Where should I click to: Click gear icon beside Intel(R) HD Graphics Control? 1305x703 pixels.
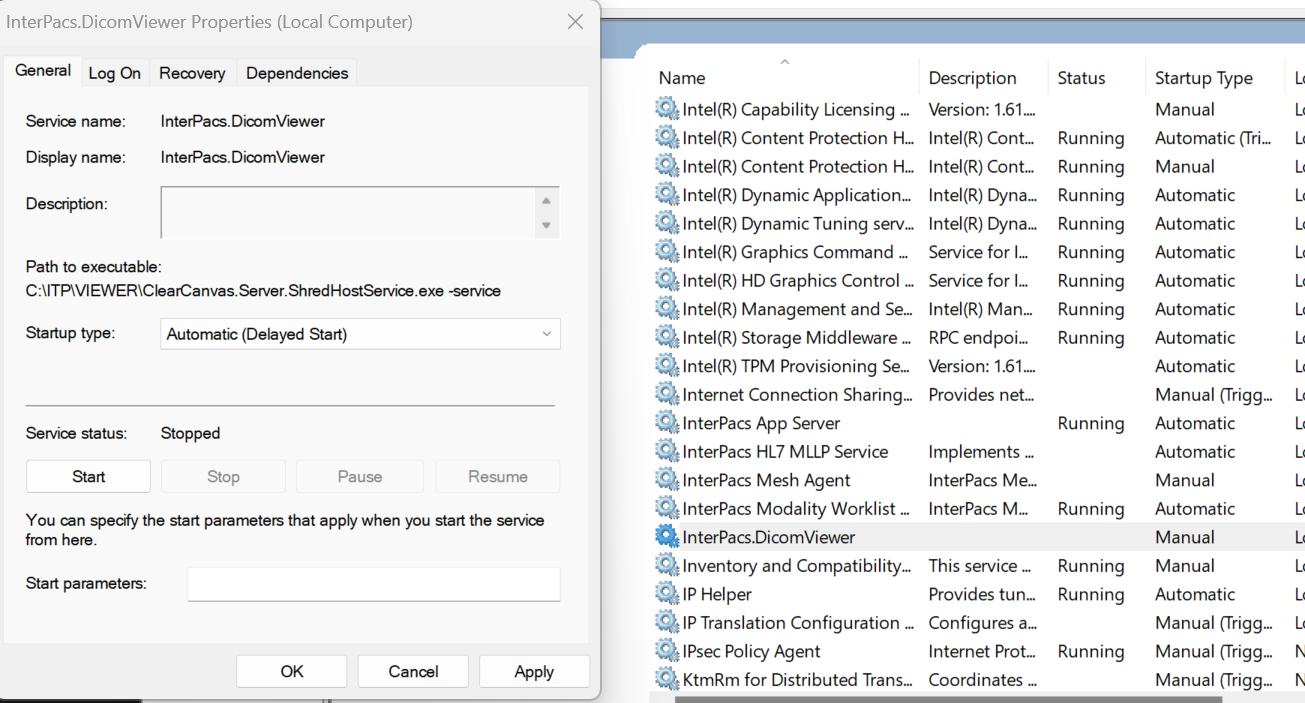[667, 280]
